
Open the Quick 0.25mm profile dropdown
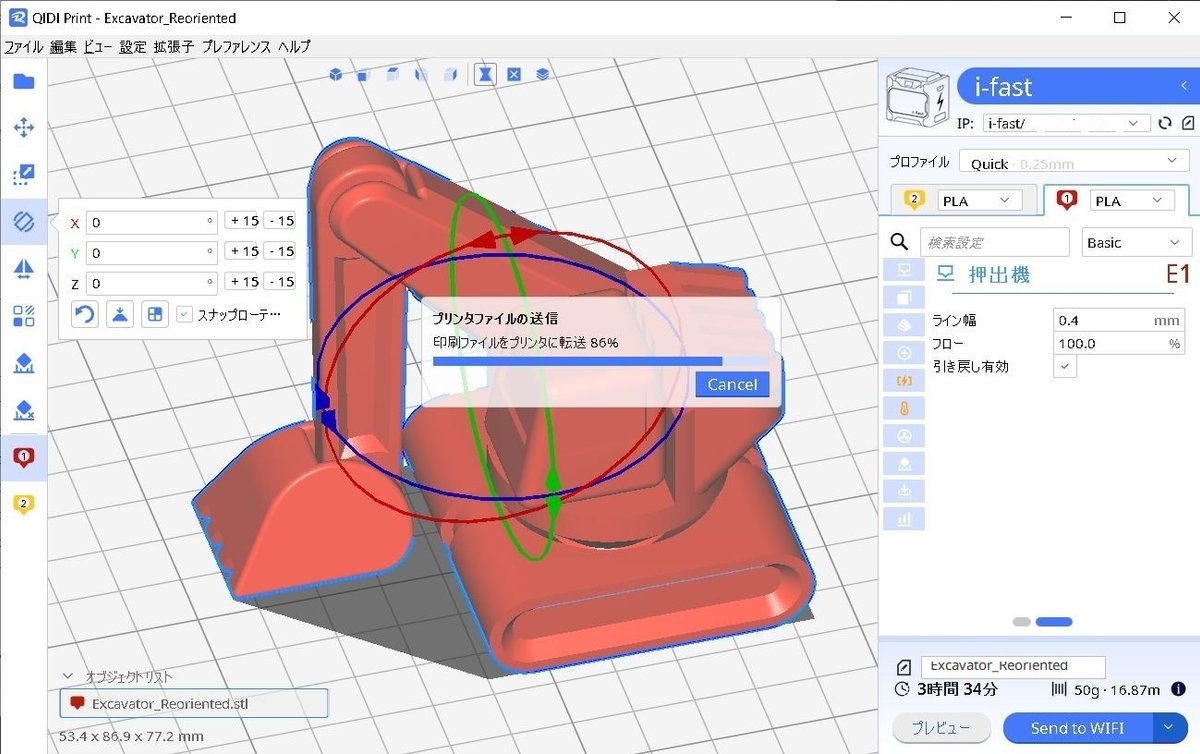pos(1073,161)
